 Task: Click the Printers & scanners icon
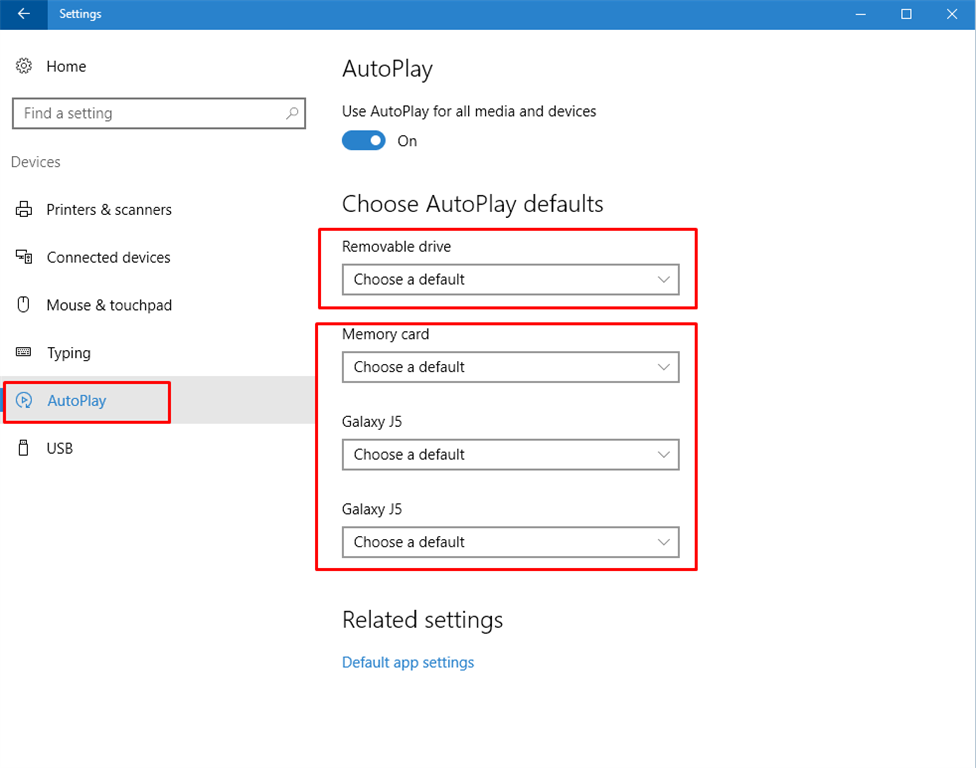click(x=24, y=209)
